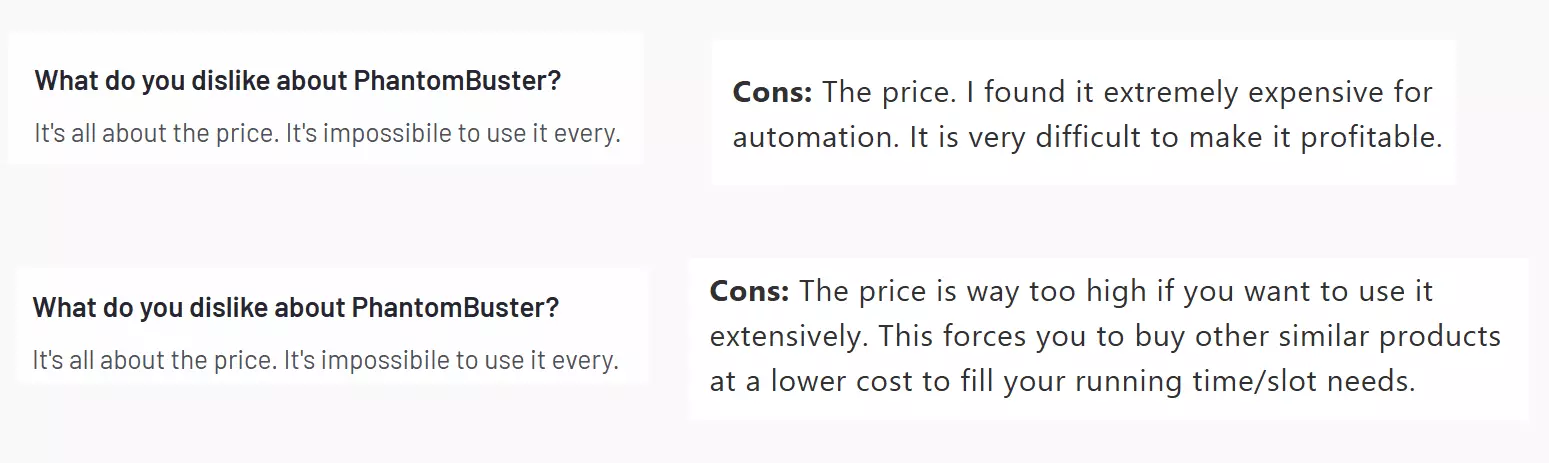Image resolution: width=1549 pixels, height=463 pixels.
Task: Click the upper "What do you dislike" heading
Action: pyautogui.click(x=298, y=81)
